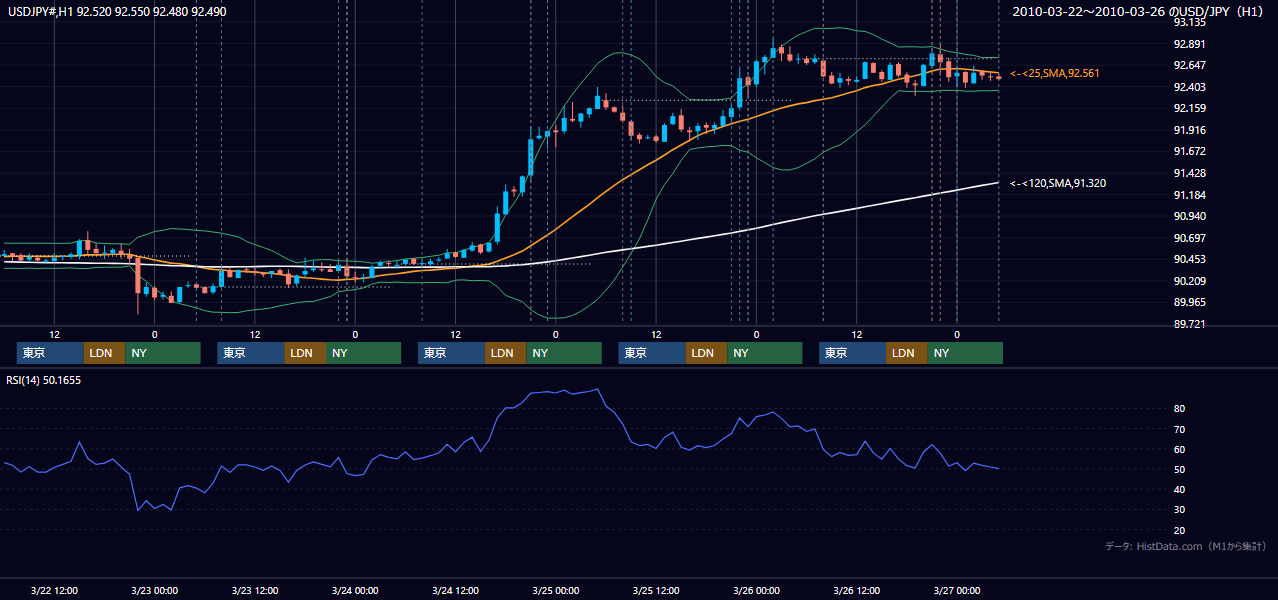
Task: Select the 120 SMA label reading 91.320
Action: point(1058,183)
